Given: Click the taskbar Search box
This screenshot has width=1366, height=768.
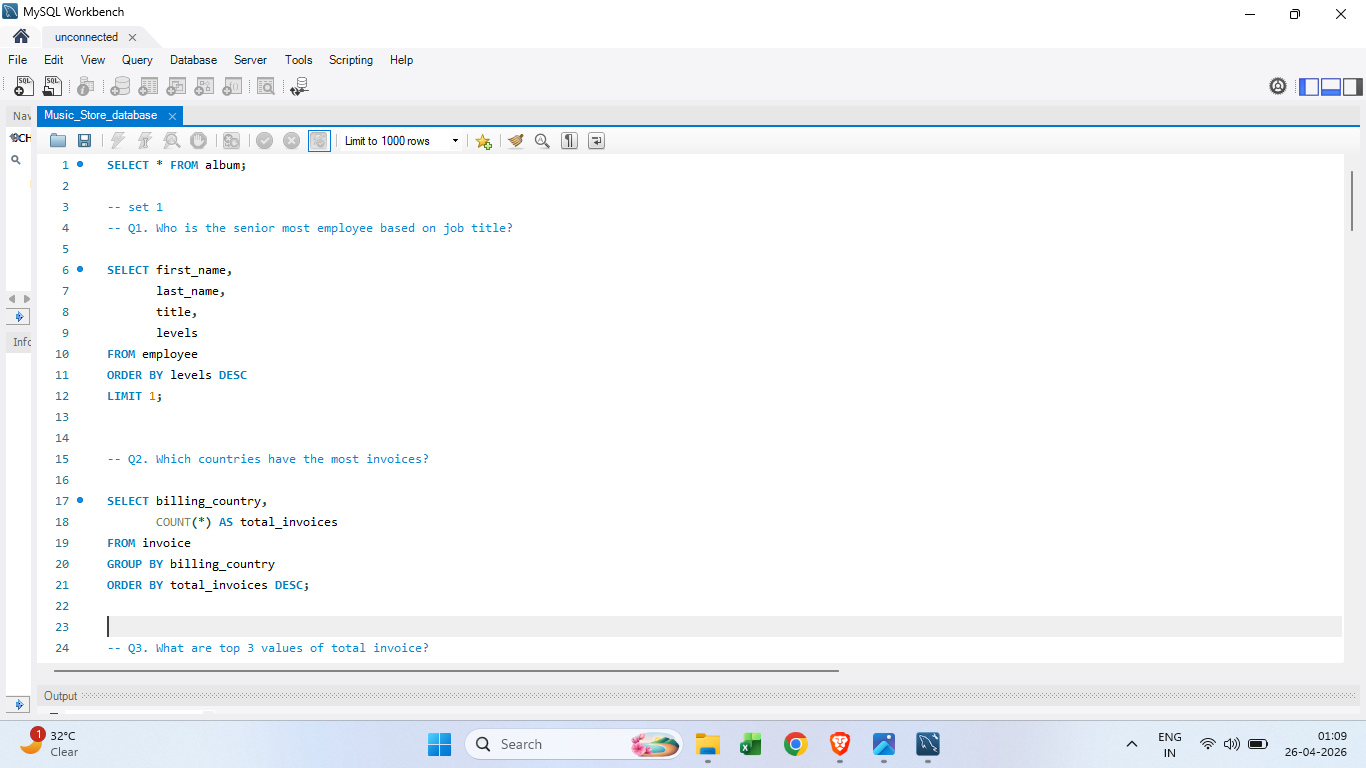Looking at the screenshot, I should click(x=574, y=744).
